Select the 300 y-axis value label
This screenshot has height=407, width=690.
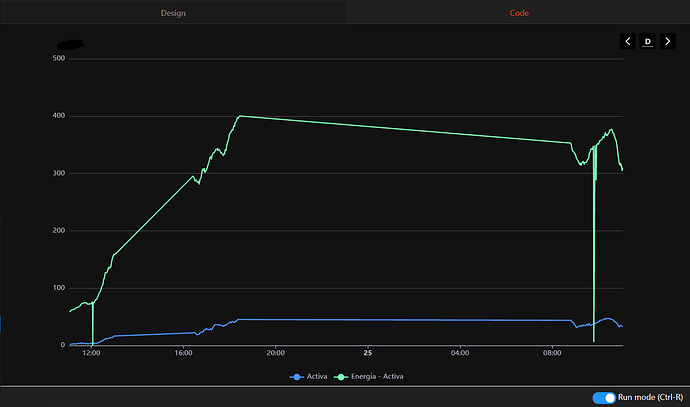coord(58,173)
